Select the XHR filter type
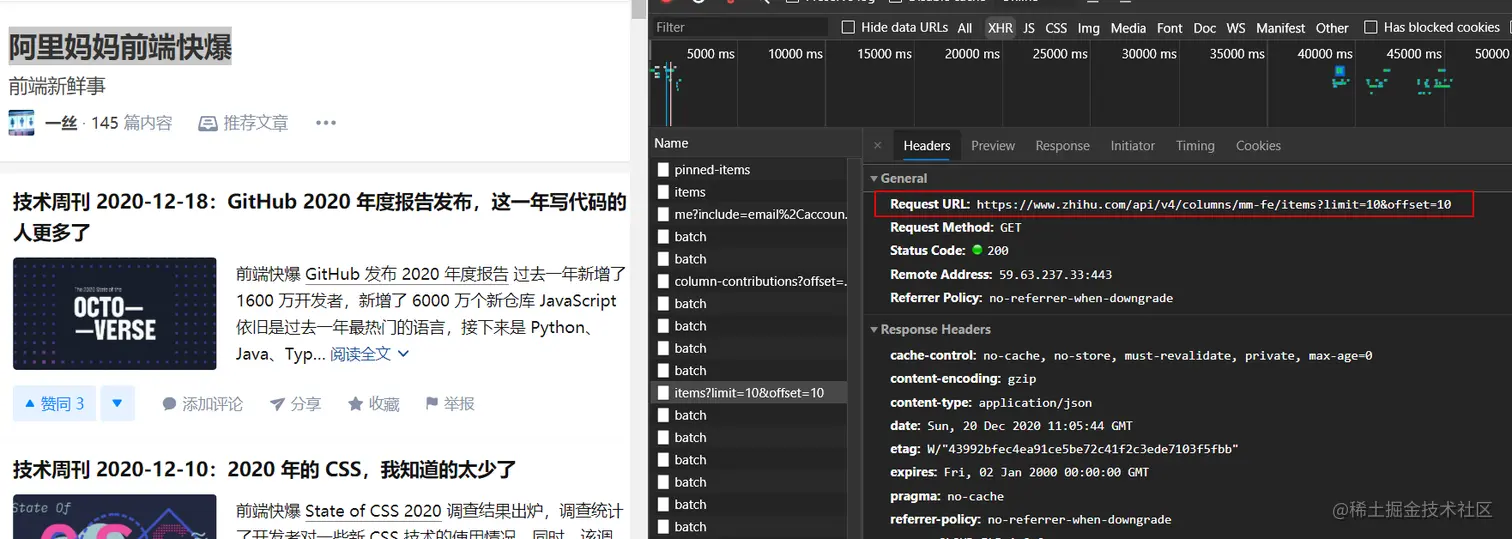The image size is (1512, 539). [x=1000, y=28]
